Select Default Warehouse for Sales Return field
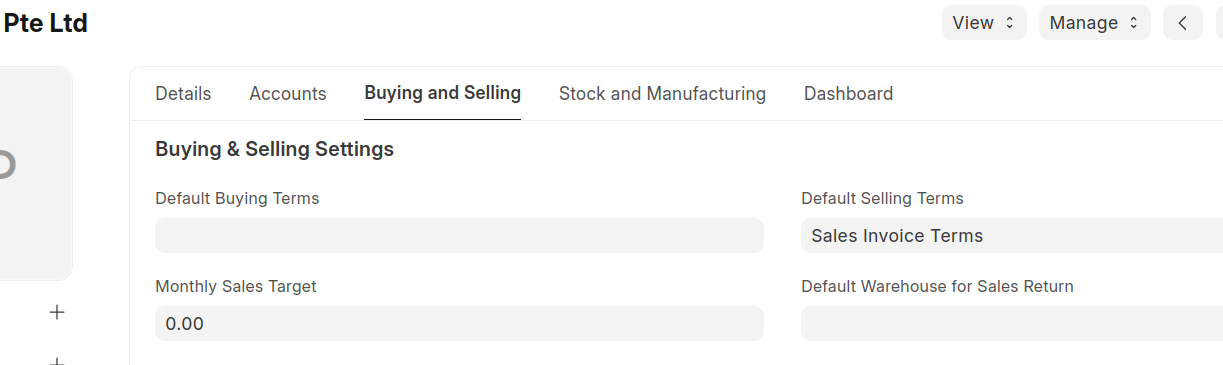The height and width of the screenshot is (365, 1223). pos(1012,324)
